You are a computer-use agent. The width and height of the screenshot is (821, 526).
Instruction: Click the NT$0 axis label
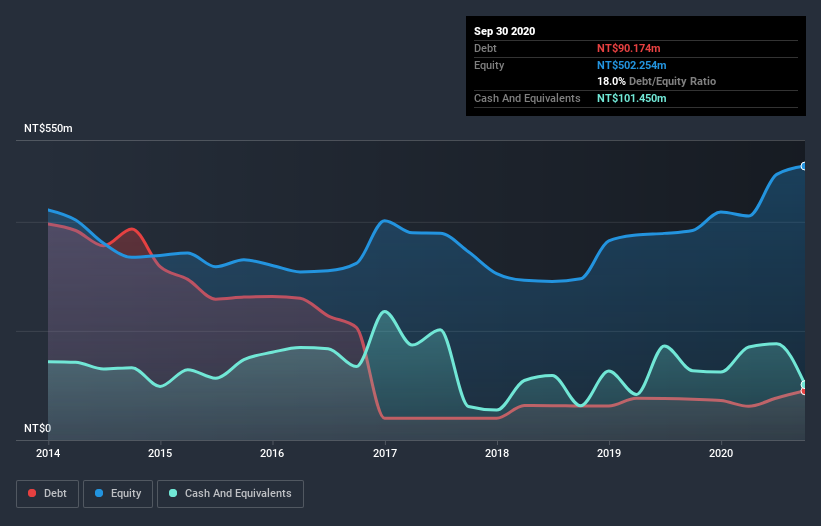pyautogui.click(x=38, y=428)
